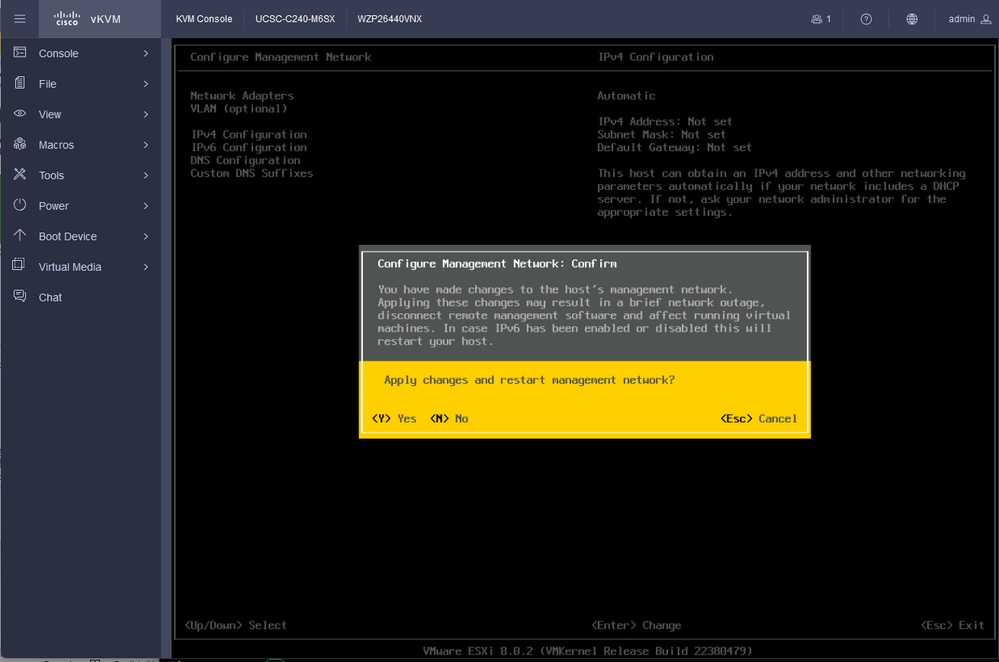The height and width of the screenshot is (662, 999).
Task: Click the admin user profile icon
Action: [x=986, y=19]
